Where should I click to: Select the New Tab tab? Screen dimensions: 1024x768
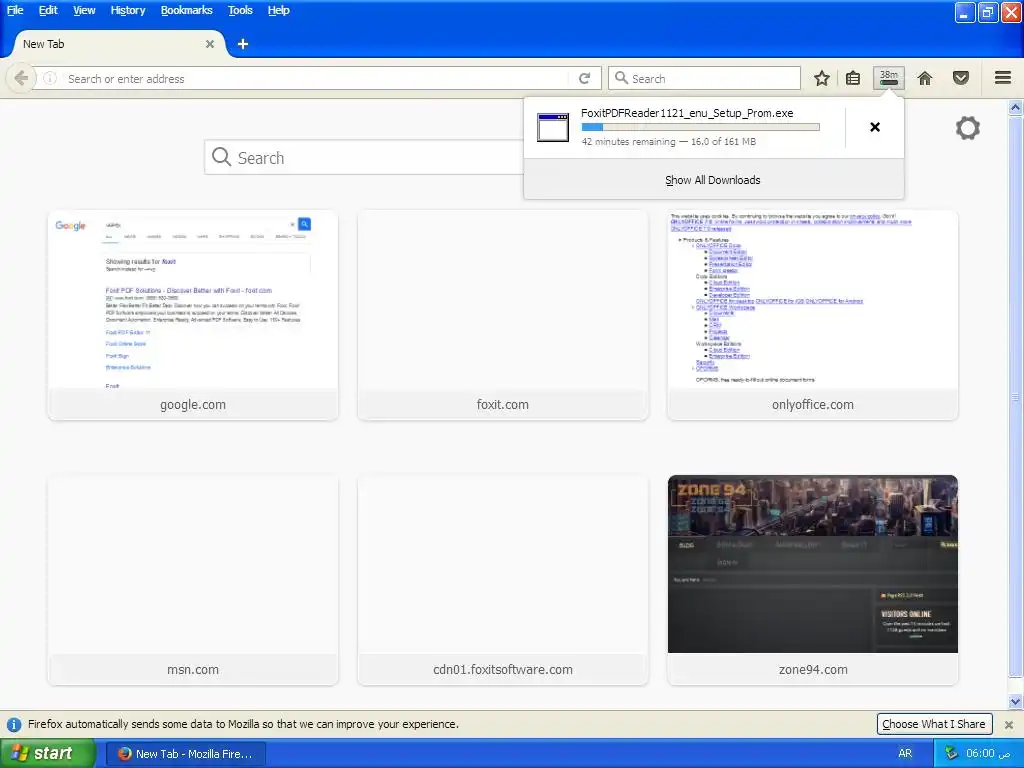point(118,44)
